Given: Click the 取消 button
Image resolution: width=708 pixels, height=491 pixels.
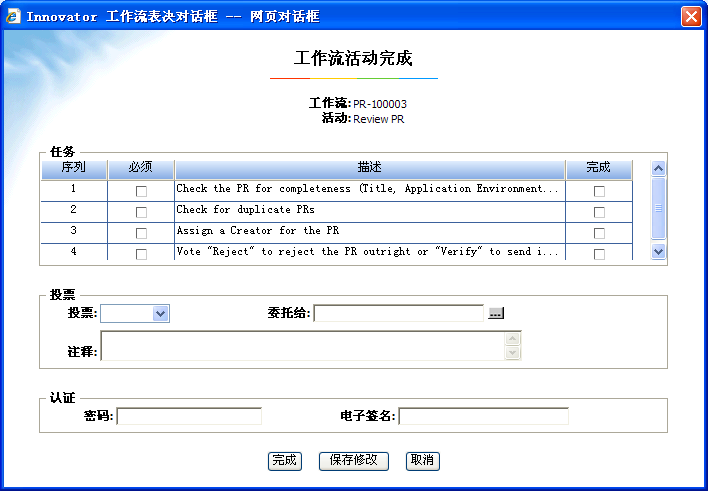Looking at the screenshot, I should [x=423, y=461].
